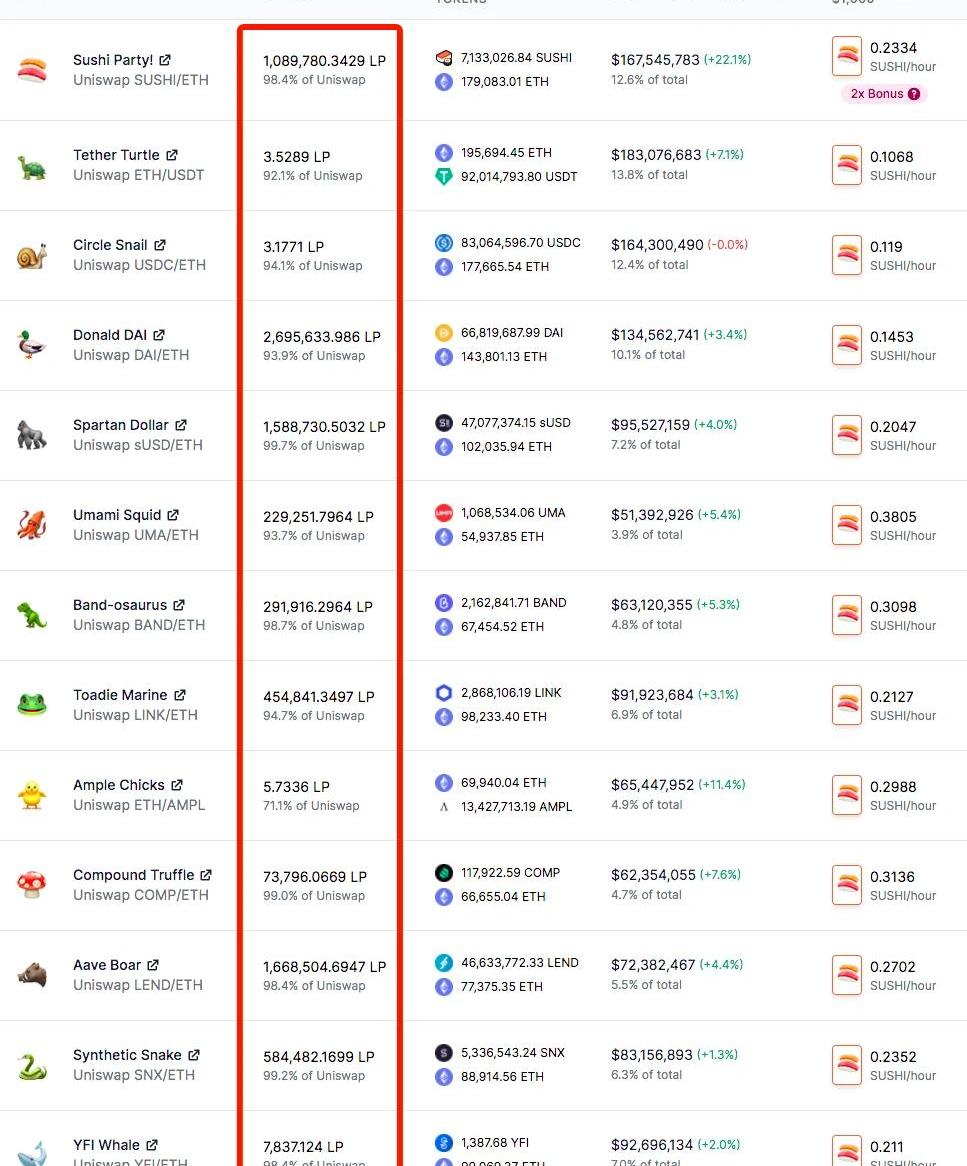Open Tether Turtle external link icon
The width and height of the screenshot is (967, 1166).
coord(172,155)
